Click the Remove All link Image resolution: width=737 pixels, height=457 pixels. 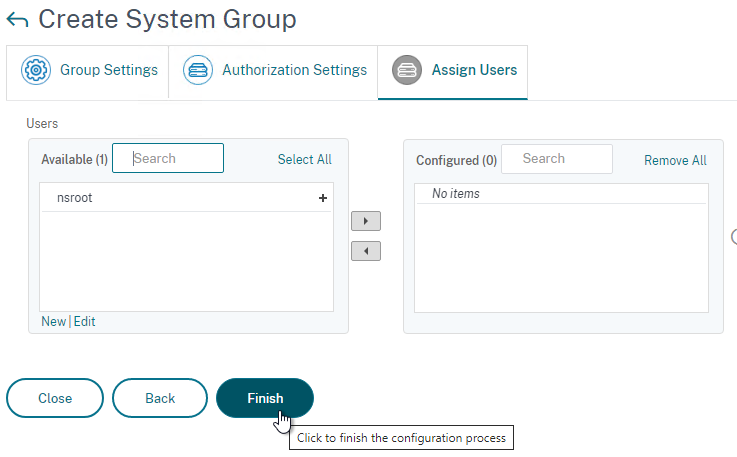pyautogui.click(x=675, y=160)
